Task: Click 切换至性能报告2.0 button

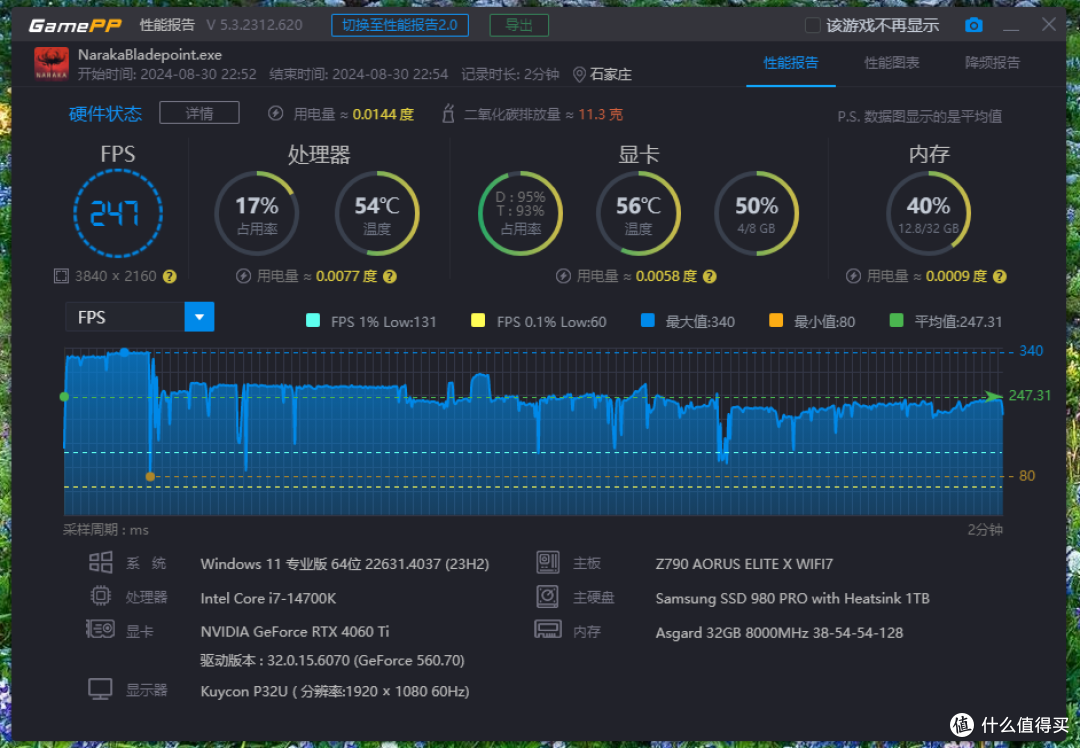Action: click(400, 25)
